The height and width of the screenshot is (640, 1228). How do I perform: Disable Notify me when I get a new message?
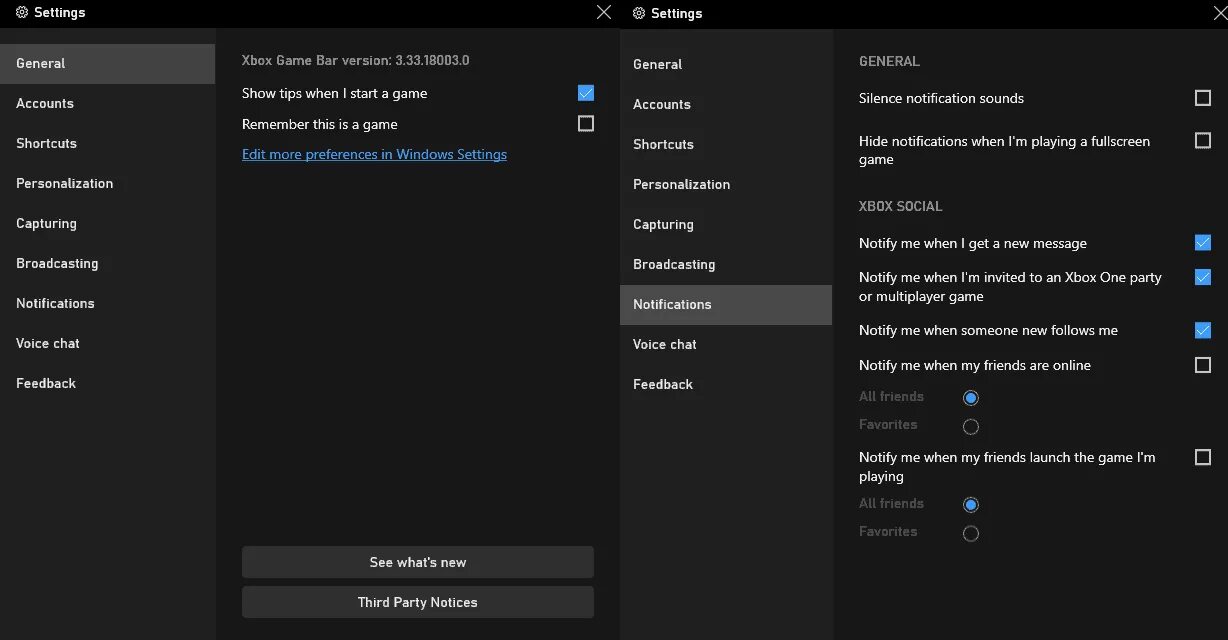(x=1203, y=243)
